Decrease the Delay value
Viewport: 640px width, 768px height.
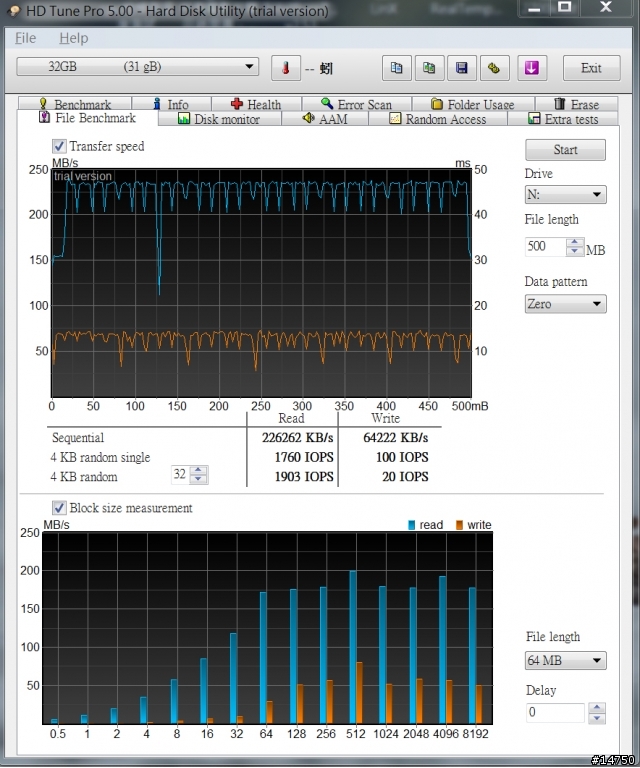click(596, 717)
